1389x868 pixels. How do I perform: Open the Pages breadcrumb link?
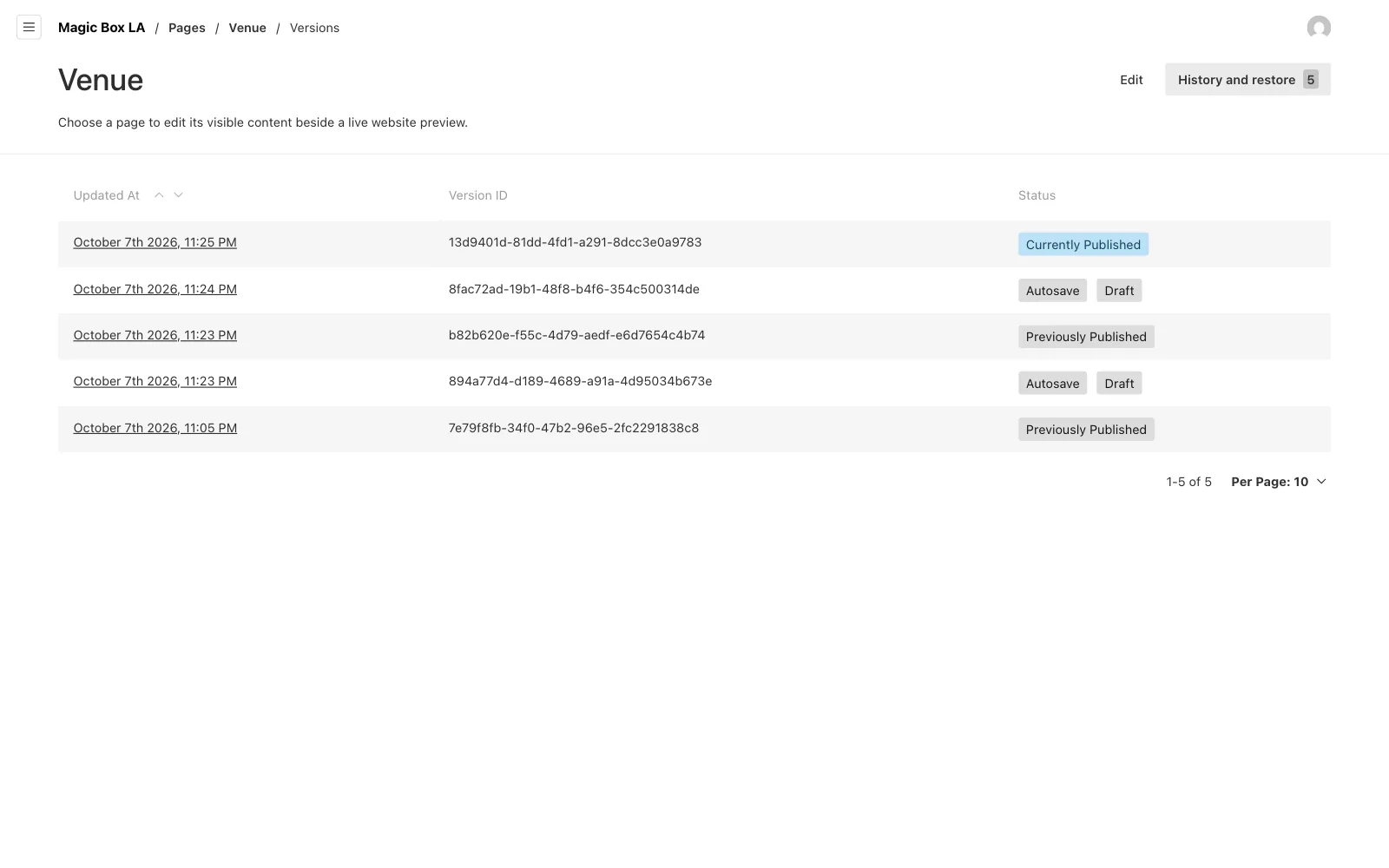(187, 28)
